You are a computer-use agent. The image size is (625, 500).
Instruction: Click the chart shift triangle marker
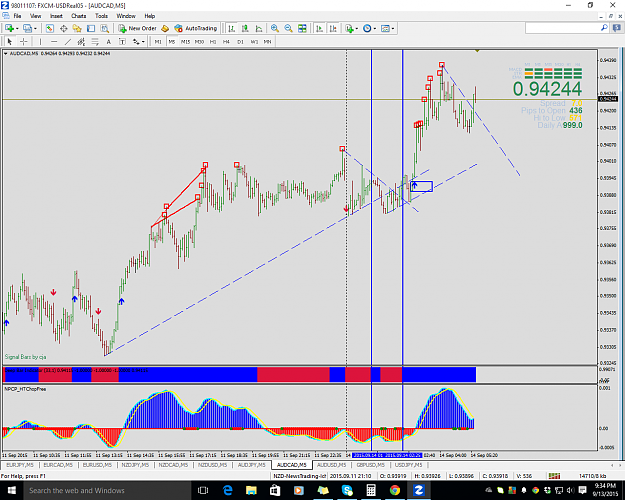(477, 51)
